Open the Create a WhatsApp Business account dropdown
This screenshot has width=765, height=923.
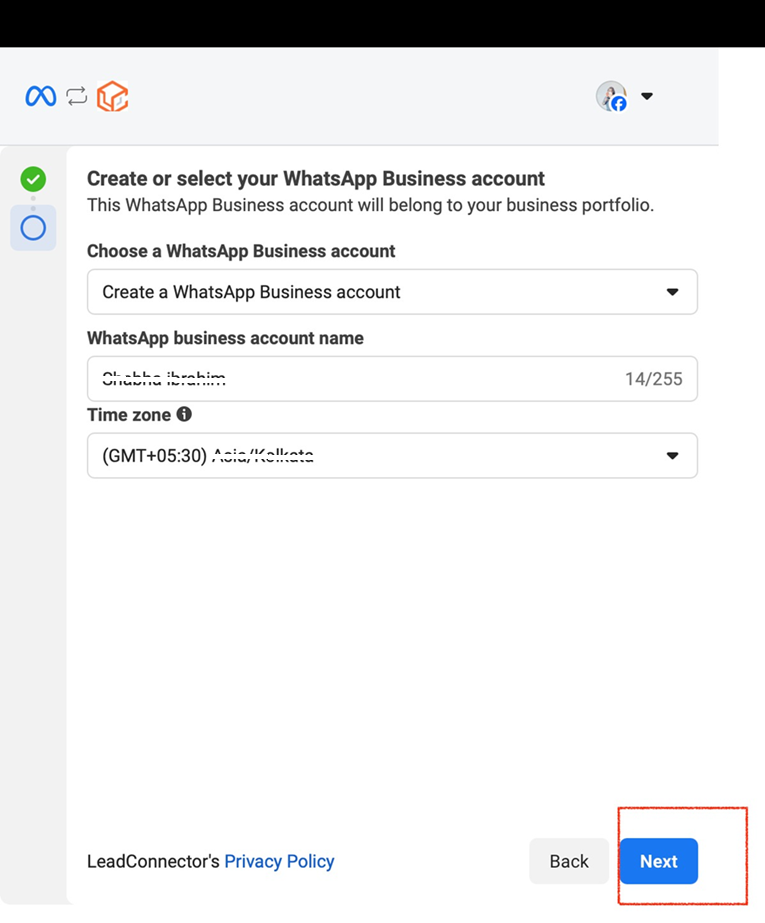pyautogui.click(x=392, y=292)
